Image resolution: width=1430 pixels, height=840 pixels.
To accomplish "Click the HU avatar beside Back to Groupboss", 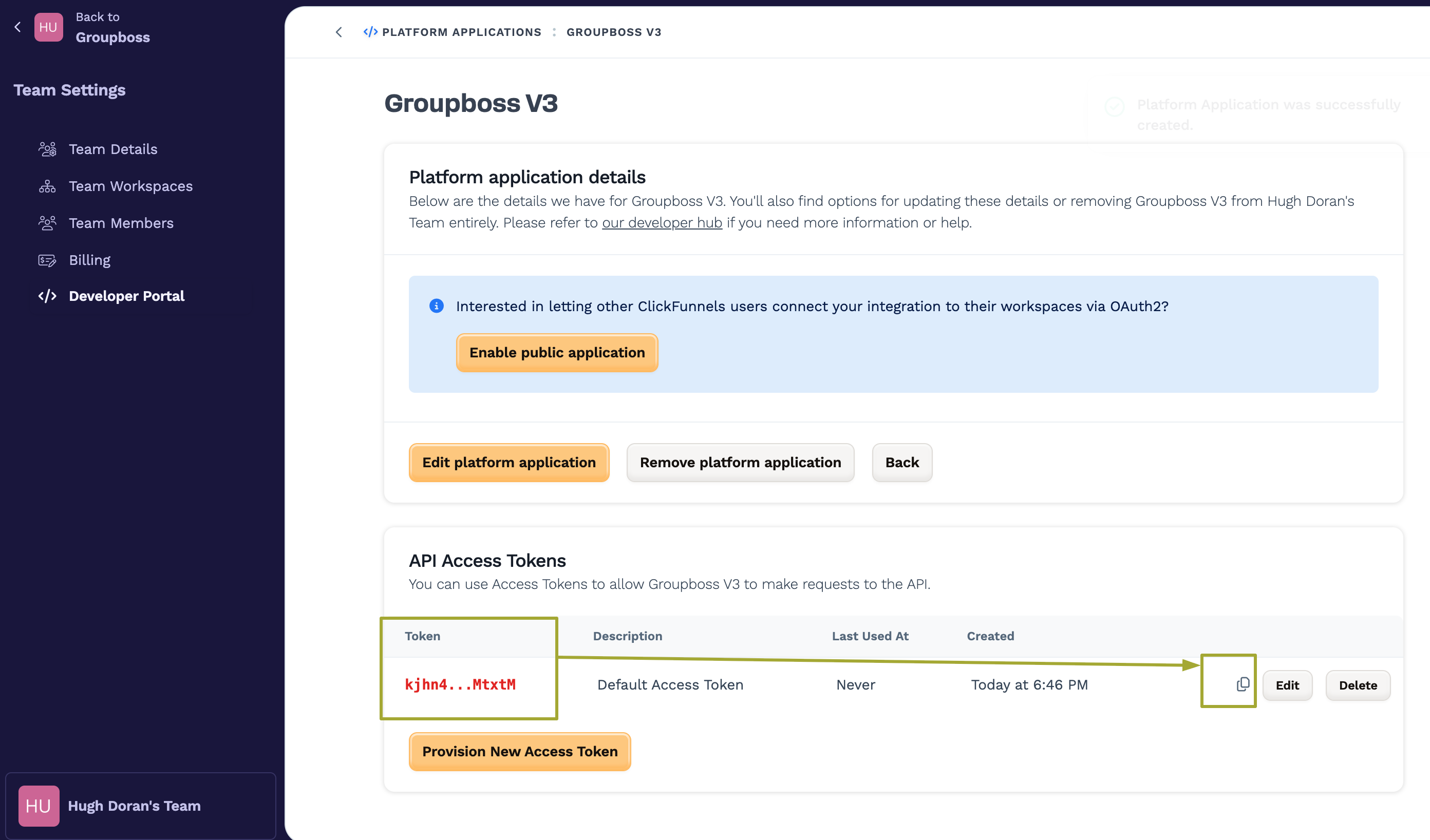I will pyautogui.click(x=48, y=27).
